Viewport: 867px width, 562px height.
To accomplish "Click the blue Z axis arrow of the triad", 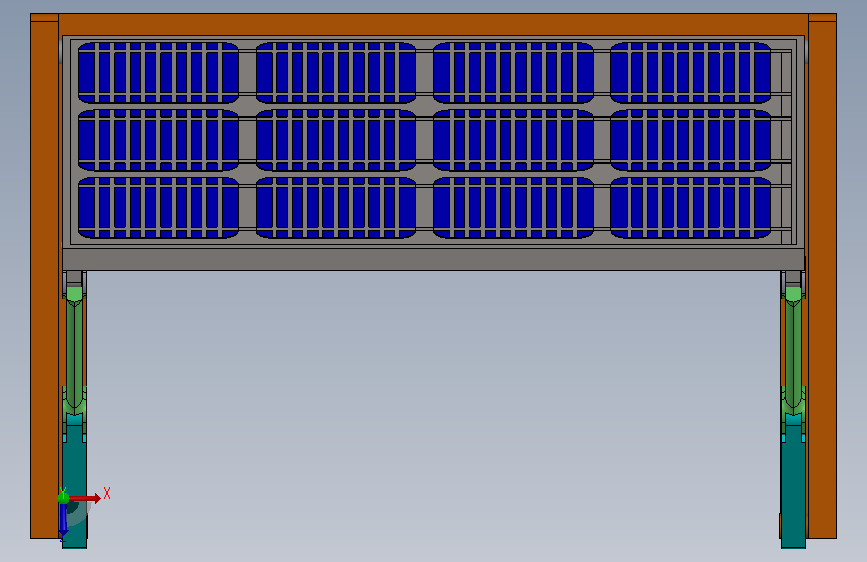I will click(63, 521).
